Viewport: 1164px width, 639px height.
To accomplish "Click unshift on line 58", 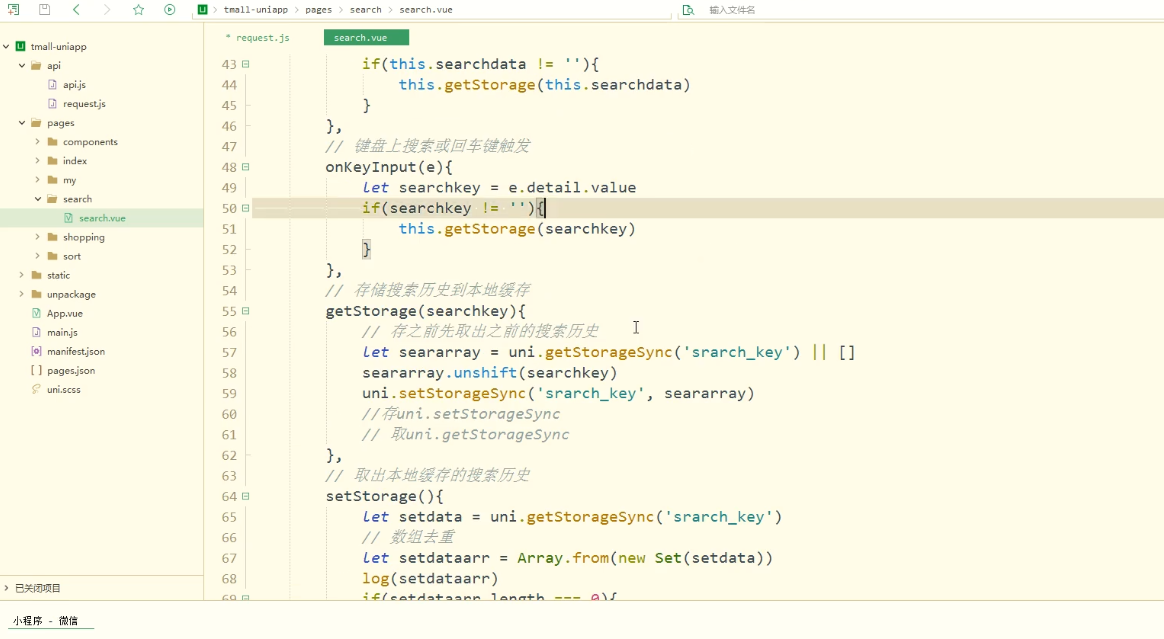I will pos(485,373).
